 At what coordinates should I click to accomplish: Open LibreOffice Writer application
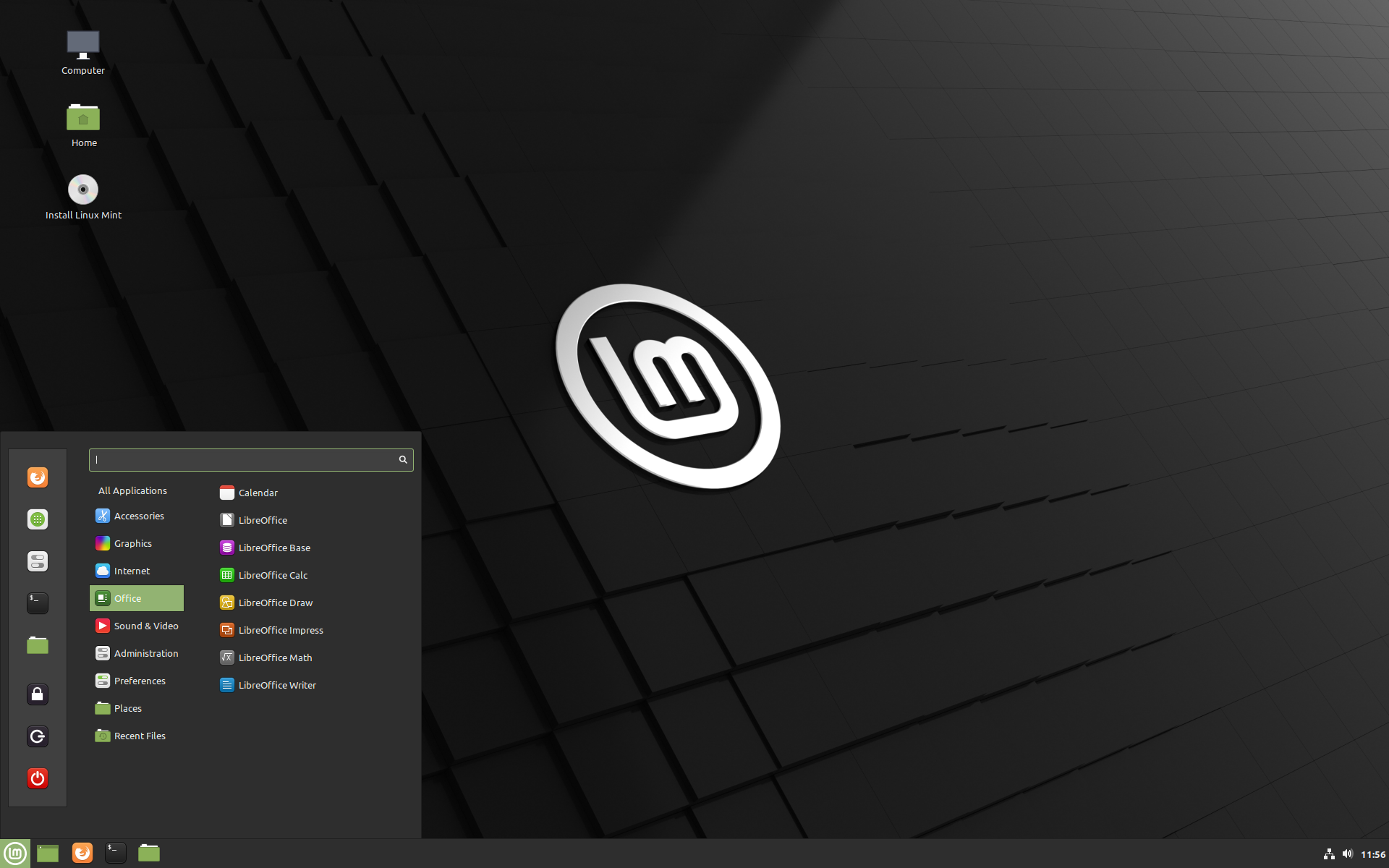click(277, 684)
